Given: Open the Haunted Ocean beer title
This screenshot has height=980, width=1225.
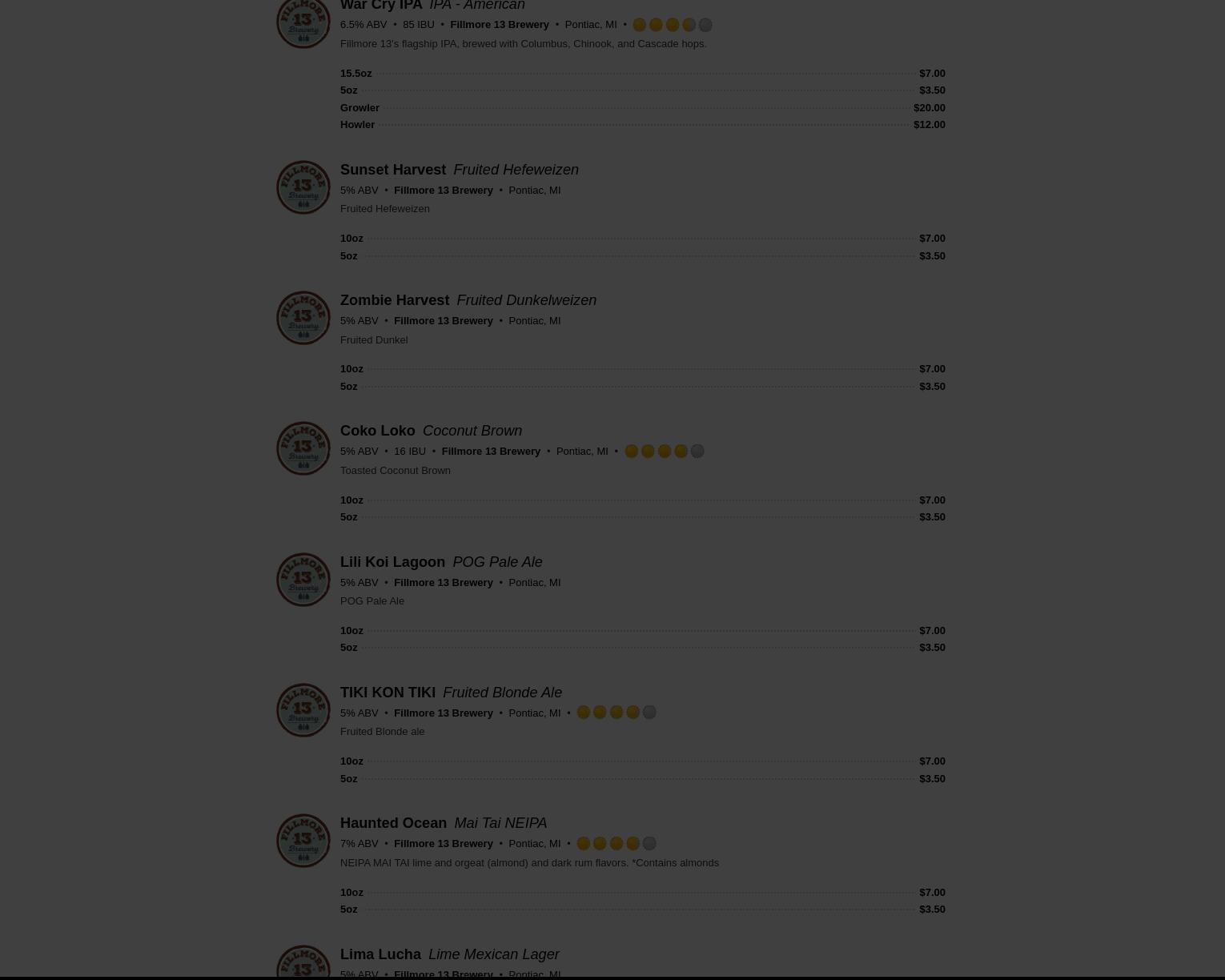Looking at the screenshot, I should pyautogui.click(x=393, y=823).
